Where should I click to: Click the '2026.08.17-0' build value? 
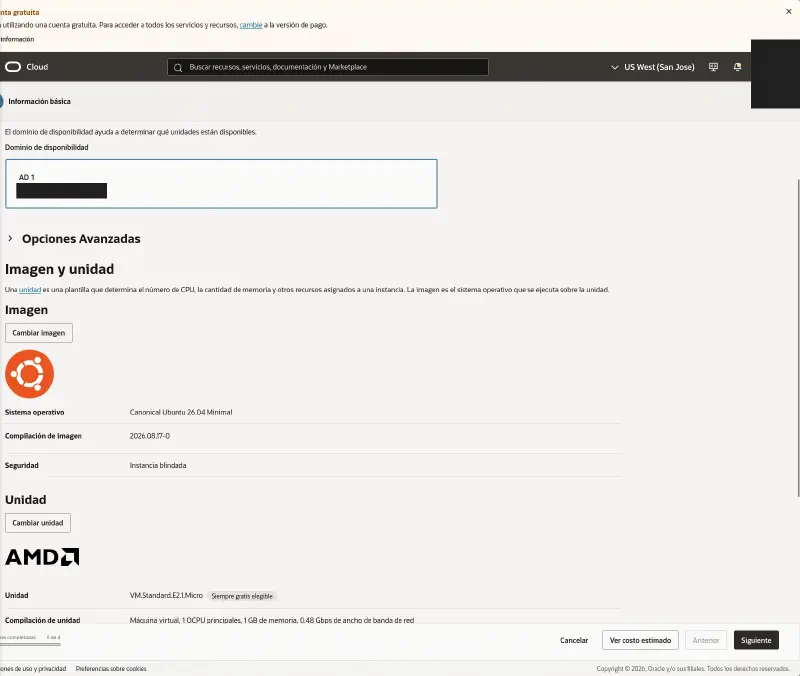click(x=149, y=436)
